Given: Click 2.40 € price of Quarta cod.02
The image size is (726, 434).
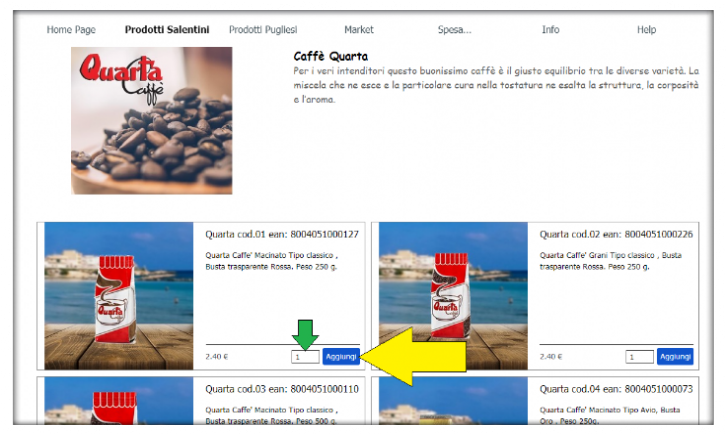Looking at the screenshot, I should point(551,357).
